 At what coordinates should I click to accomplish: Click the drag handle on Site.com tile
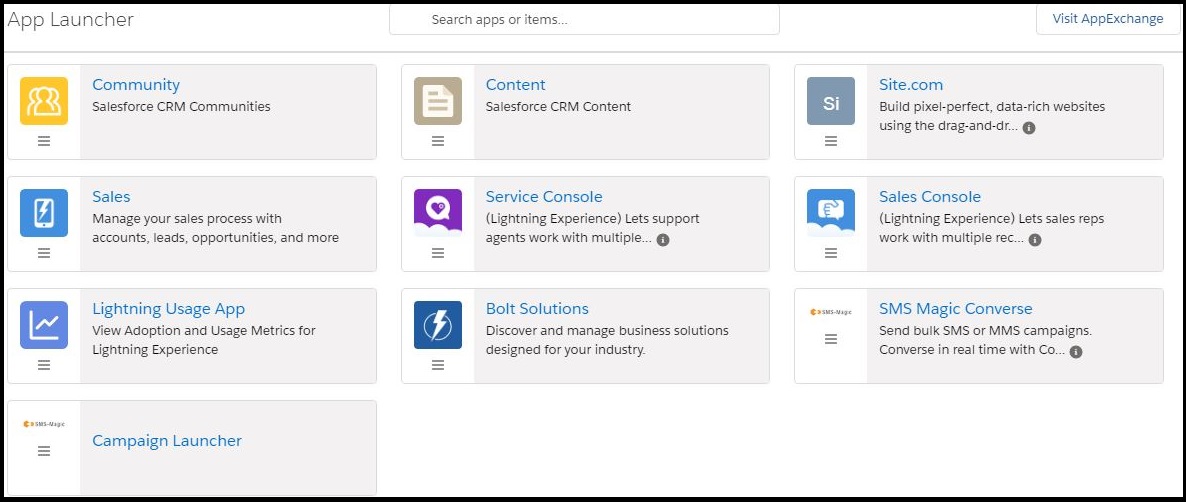tap(831, 141)
